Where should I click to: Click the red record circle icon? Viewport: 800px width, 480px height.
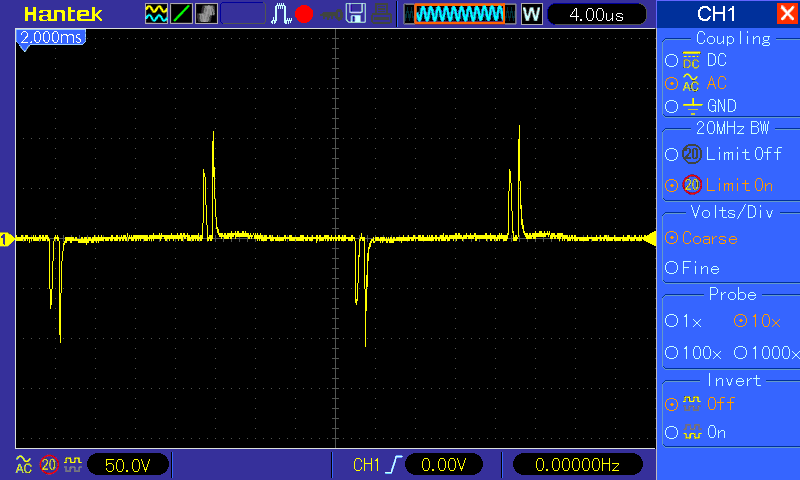pos(304,14)
